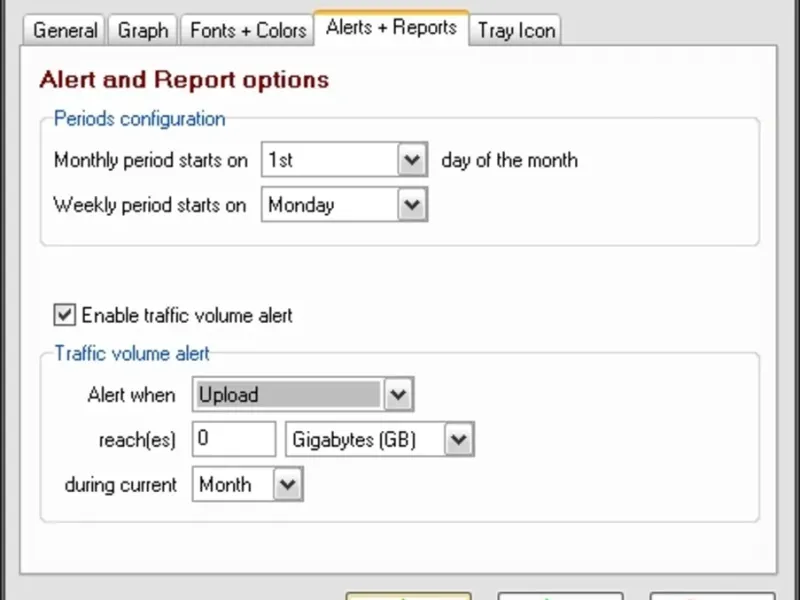Open the Graph tab
The width and height of the screenshot is (800, 600).
(x=143, y=30)
